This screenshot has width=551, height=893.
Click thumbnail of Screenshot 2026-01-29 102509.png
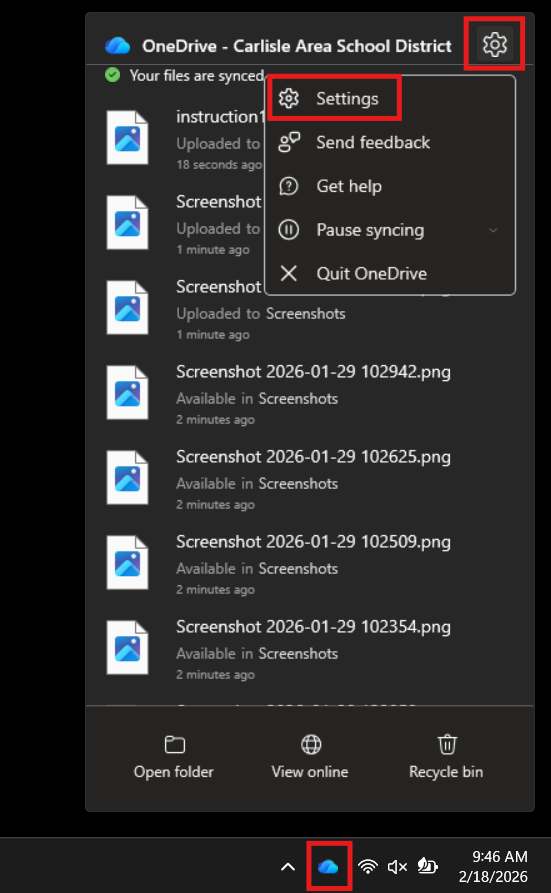(128, 562)
